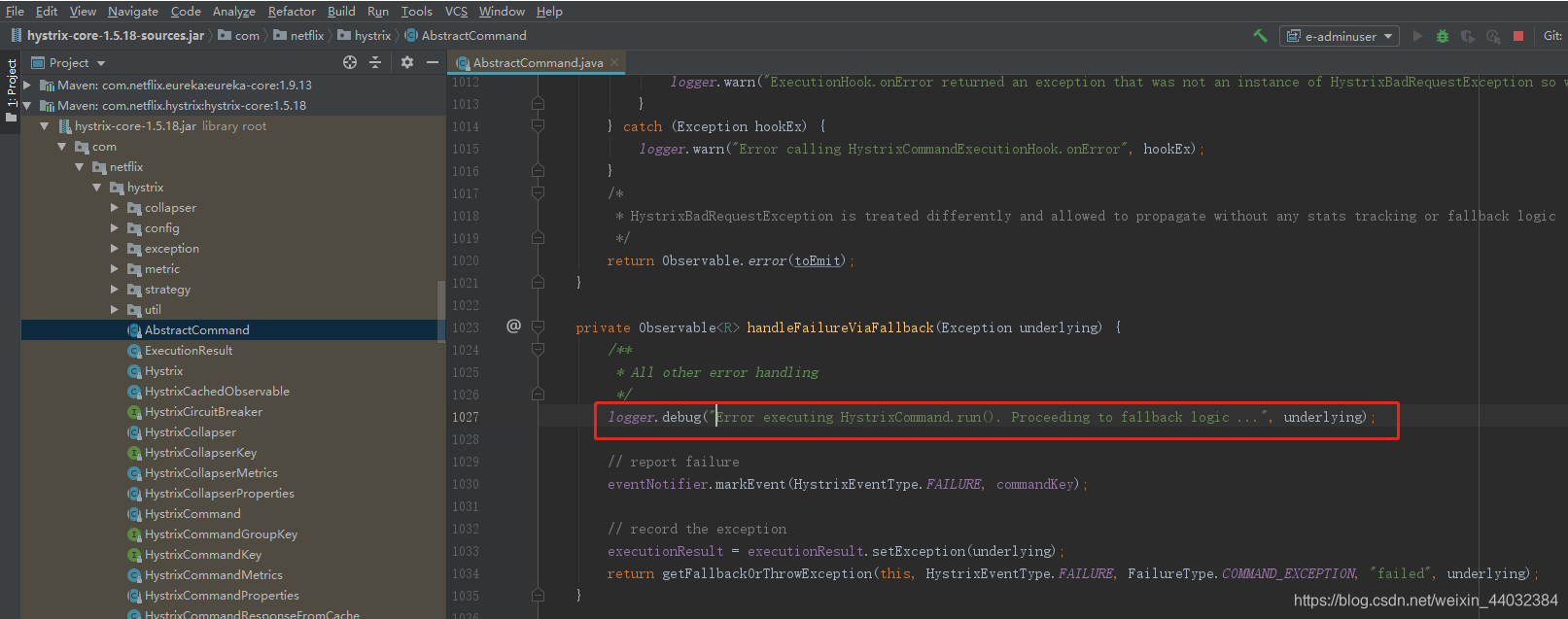Open the Tools menu
Screen dimensions: 1568x619
[x=417, y=11]
